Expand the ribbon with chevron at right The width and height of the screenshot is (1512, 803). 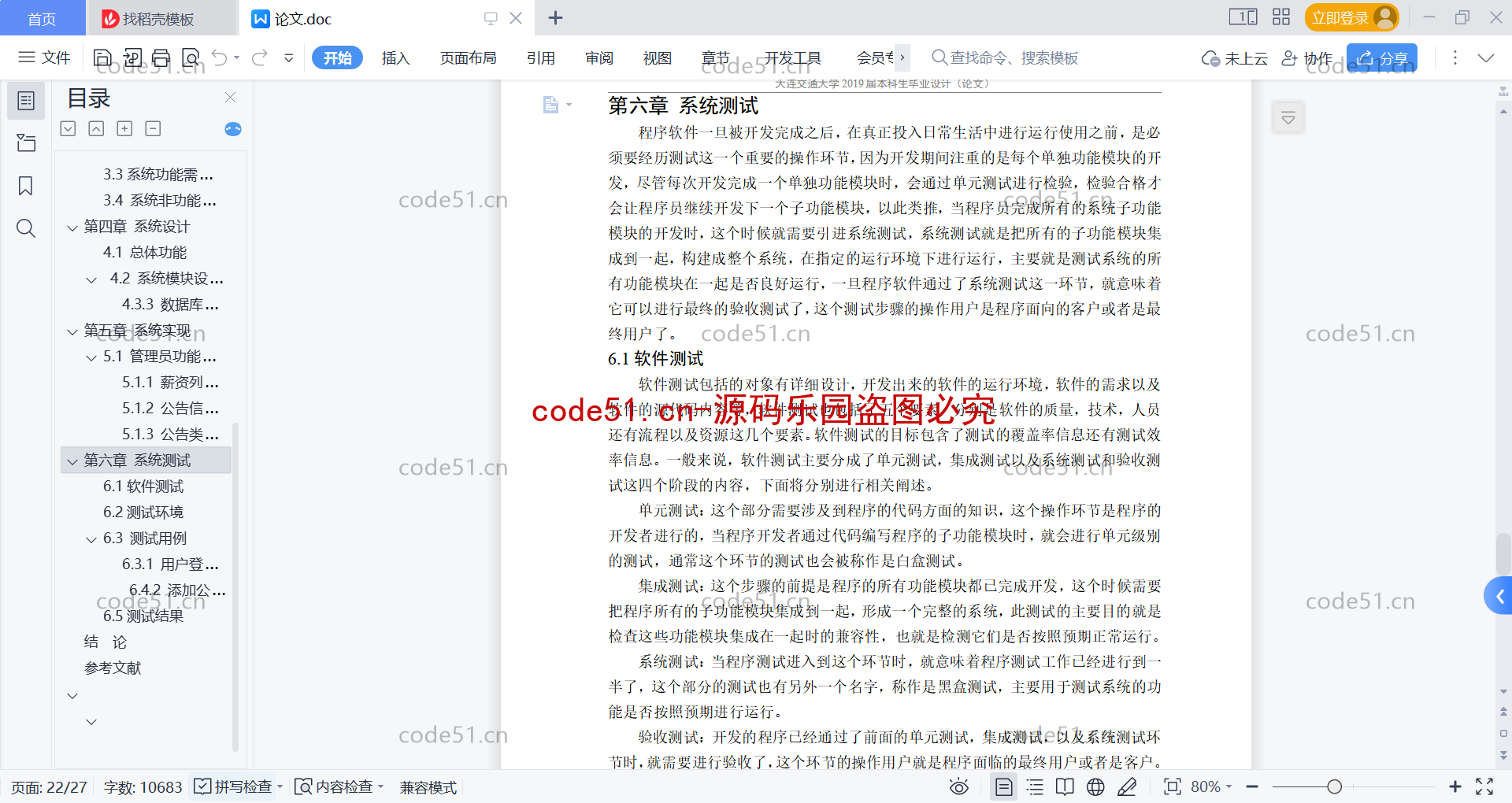tap(1486, 57)
